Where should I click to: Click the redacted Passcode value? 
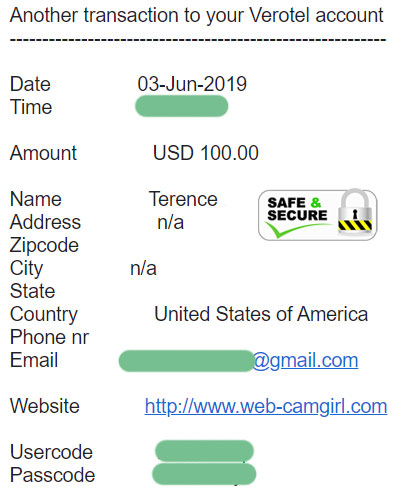(x=204, y=474)
